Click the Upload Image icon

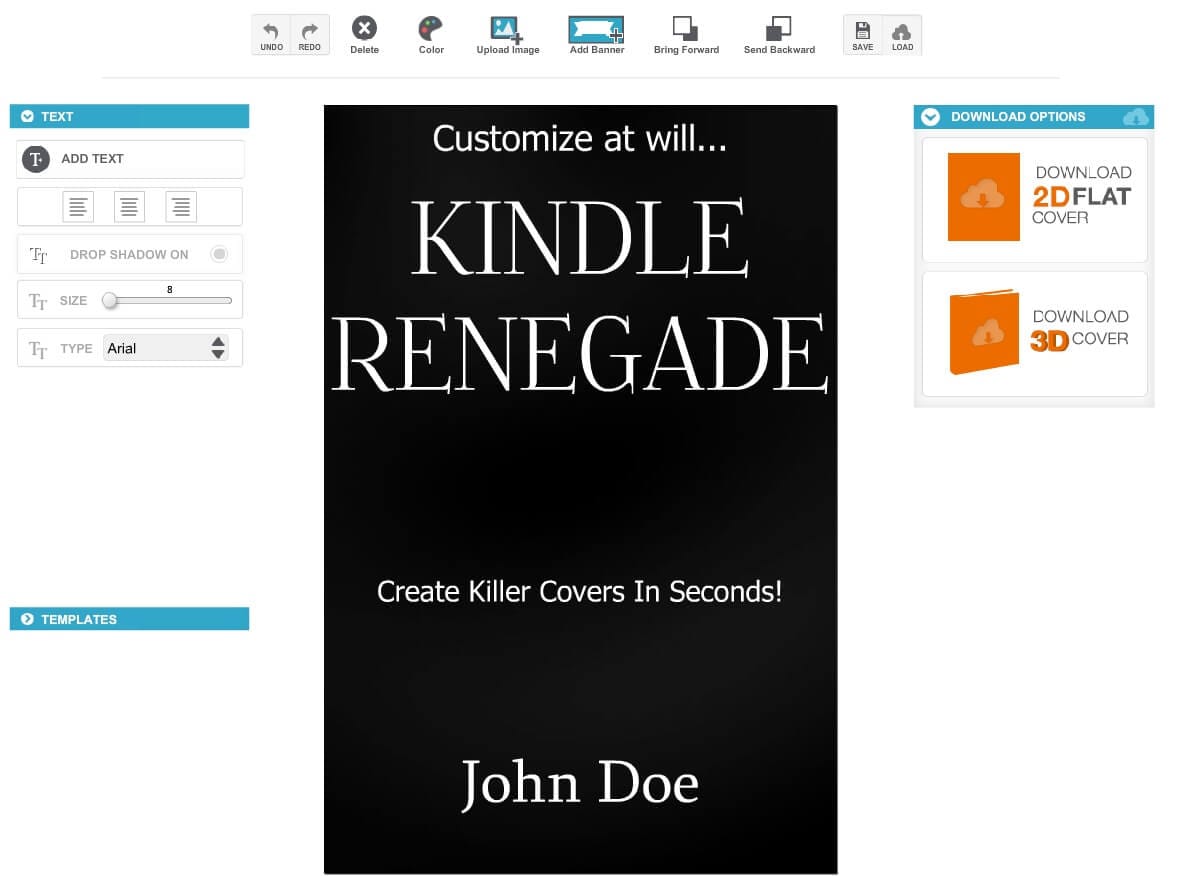506,30
